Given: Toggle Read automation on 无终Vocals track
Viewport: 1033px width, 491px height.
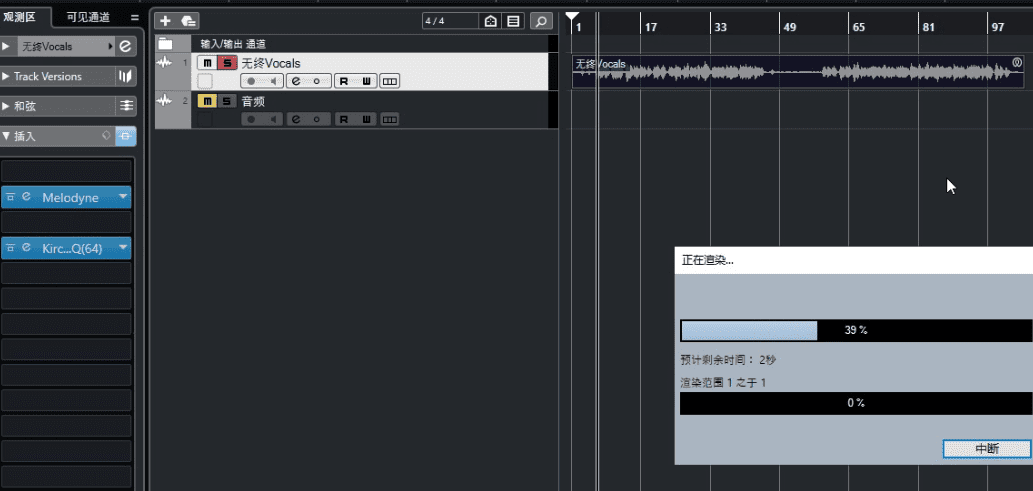Looking at the screenshot, I should [x=342, y=81].
